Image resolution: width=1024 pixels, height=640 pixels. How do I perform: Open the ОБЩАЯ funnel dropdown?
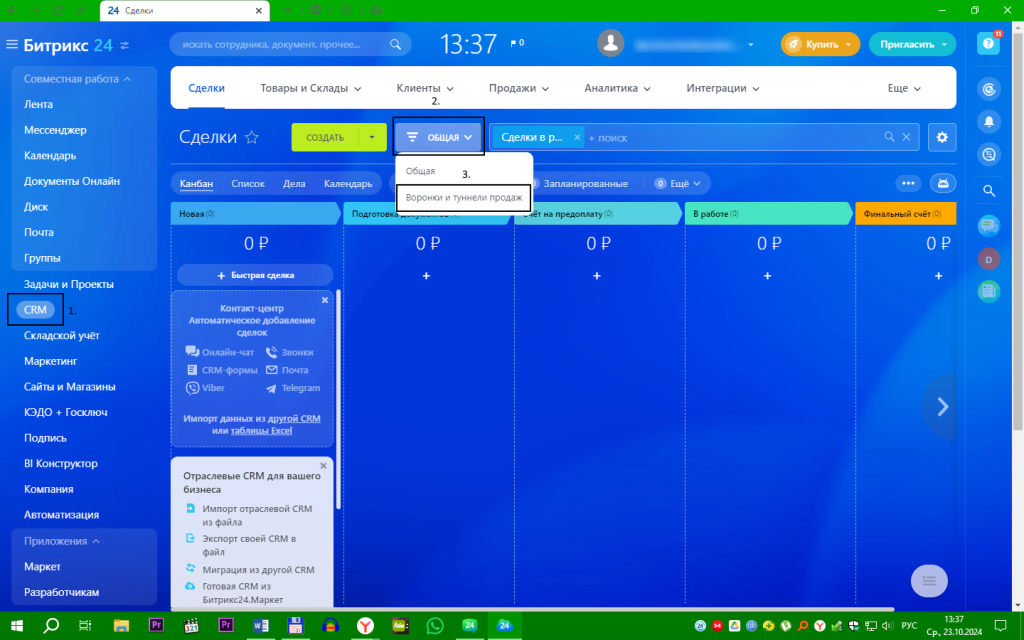[438, 137]
